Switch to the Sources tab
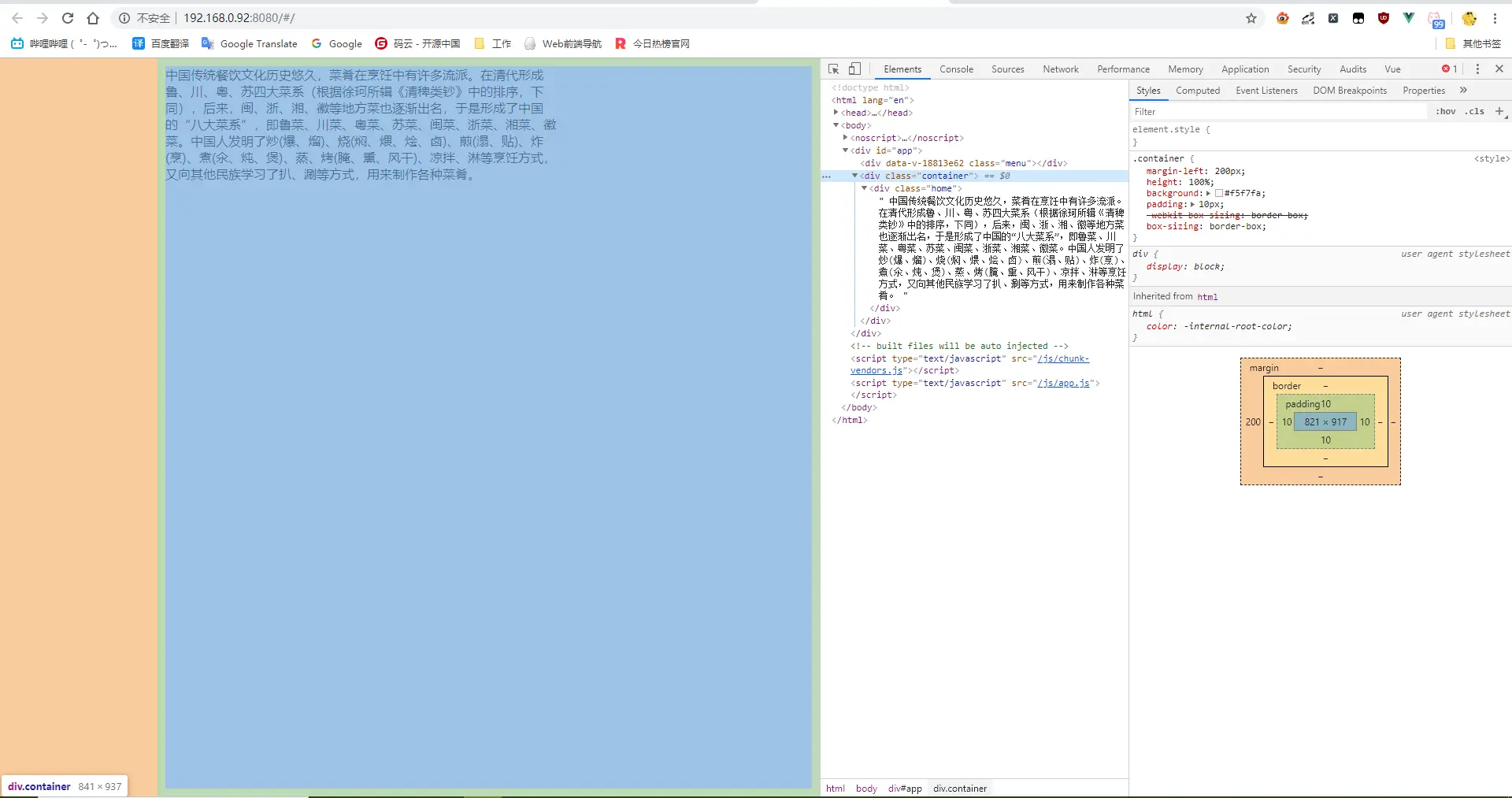Screen dimensions: 1512x798 1008,69
